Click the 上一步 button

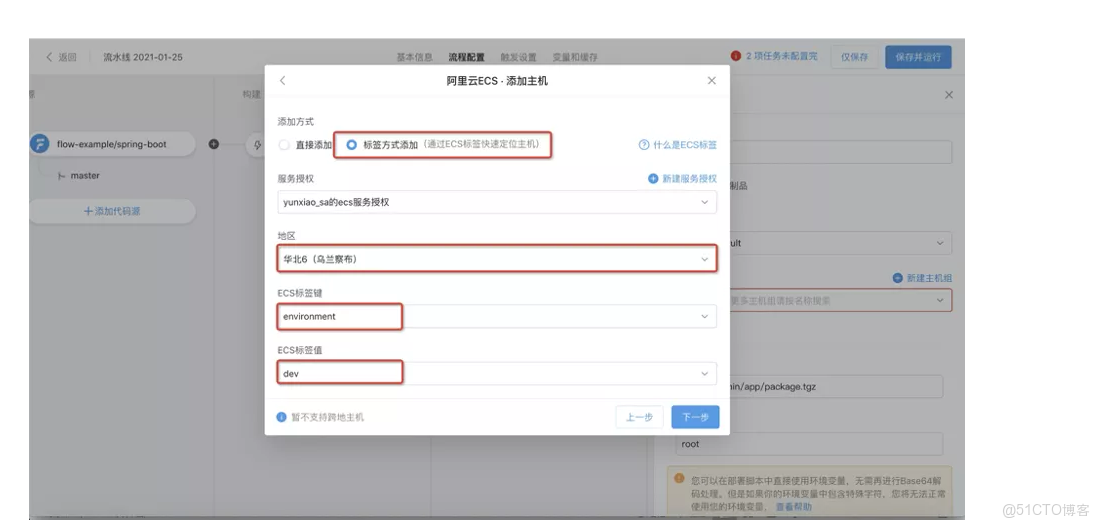click(639, 417)
